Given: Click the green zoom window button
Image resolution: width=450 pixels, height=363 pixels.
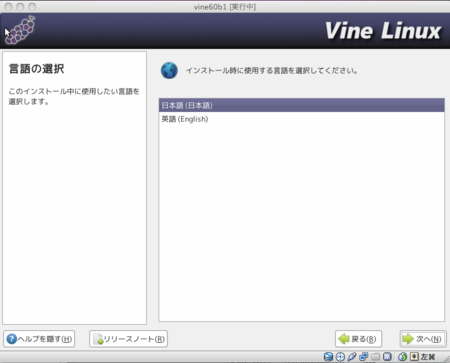Looking at the screenshot, I should point(32,7).
